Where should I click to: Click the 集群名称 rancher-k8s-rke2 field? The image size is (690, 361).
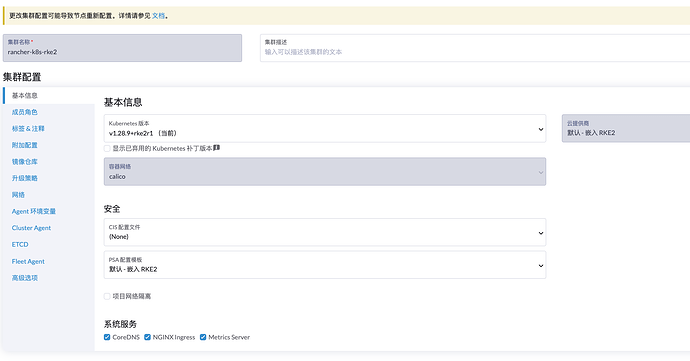click(122, 48)
